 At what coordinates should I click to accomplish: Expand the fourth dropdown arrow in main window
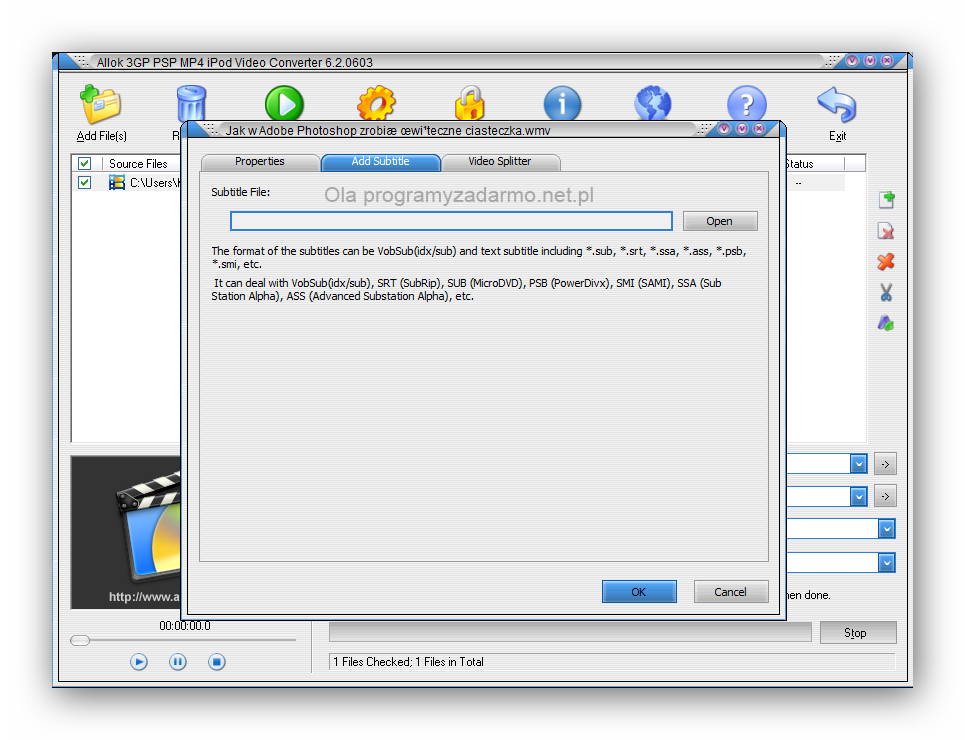(x=886, y=562)
